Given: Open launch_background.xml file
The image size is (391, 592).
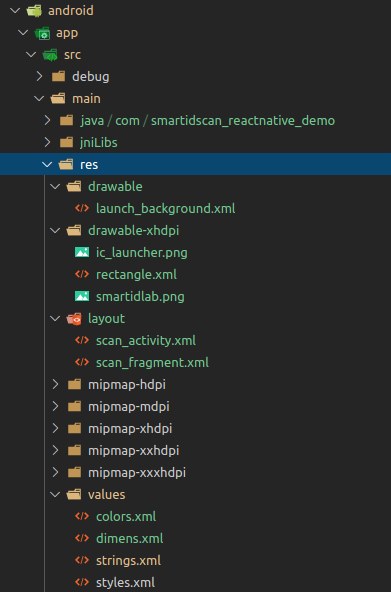Looking at the screenshot, I should (166, 208).
